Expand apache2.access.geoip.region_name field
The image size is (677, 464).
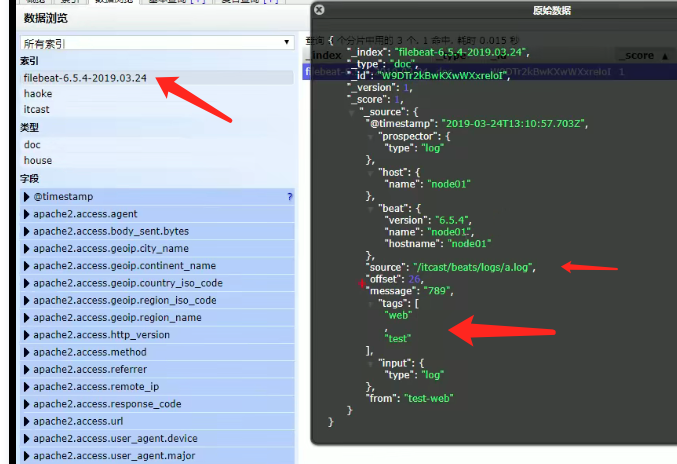[26, 318]
